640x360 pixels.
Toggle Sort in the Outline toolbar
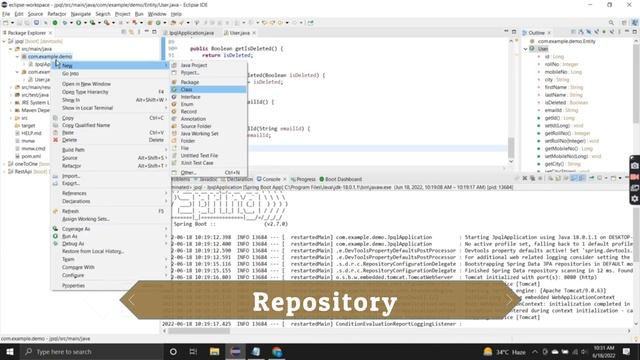tap(580, 32)
